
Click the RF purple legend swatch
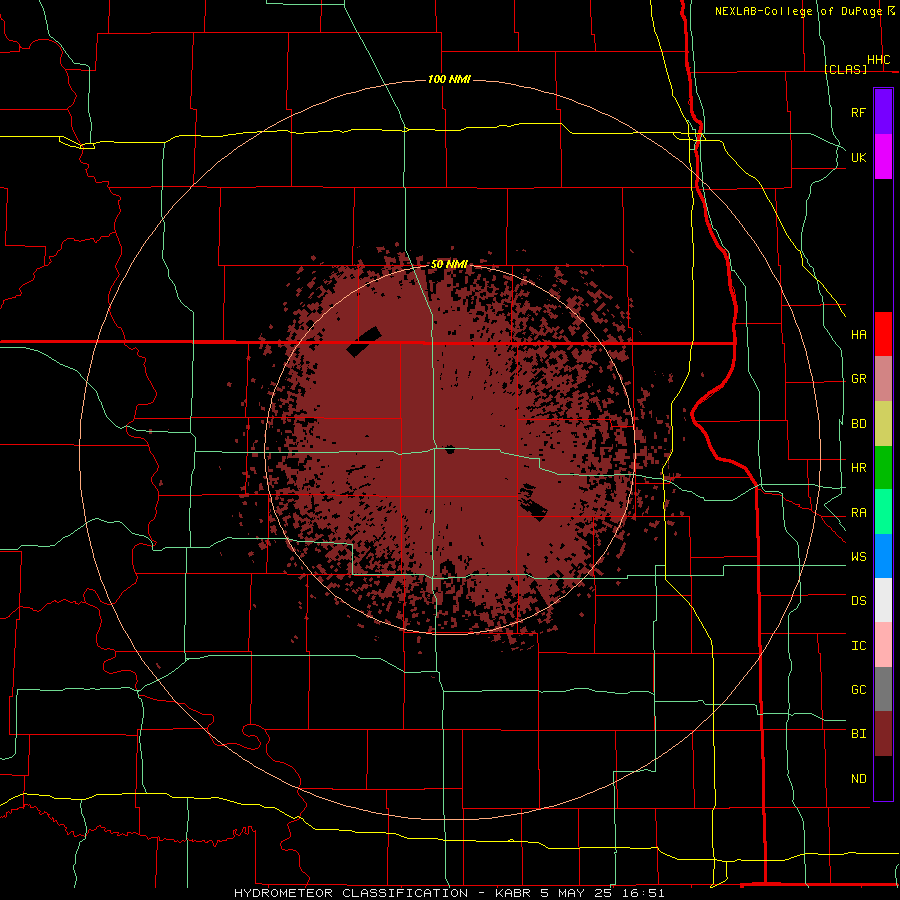(x=883, y=112)
